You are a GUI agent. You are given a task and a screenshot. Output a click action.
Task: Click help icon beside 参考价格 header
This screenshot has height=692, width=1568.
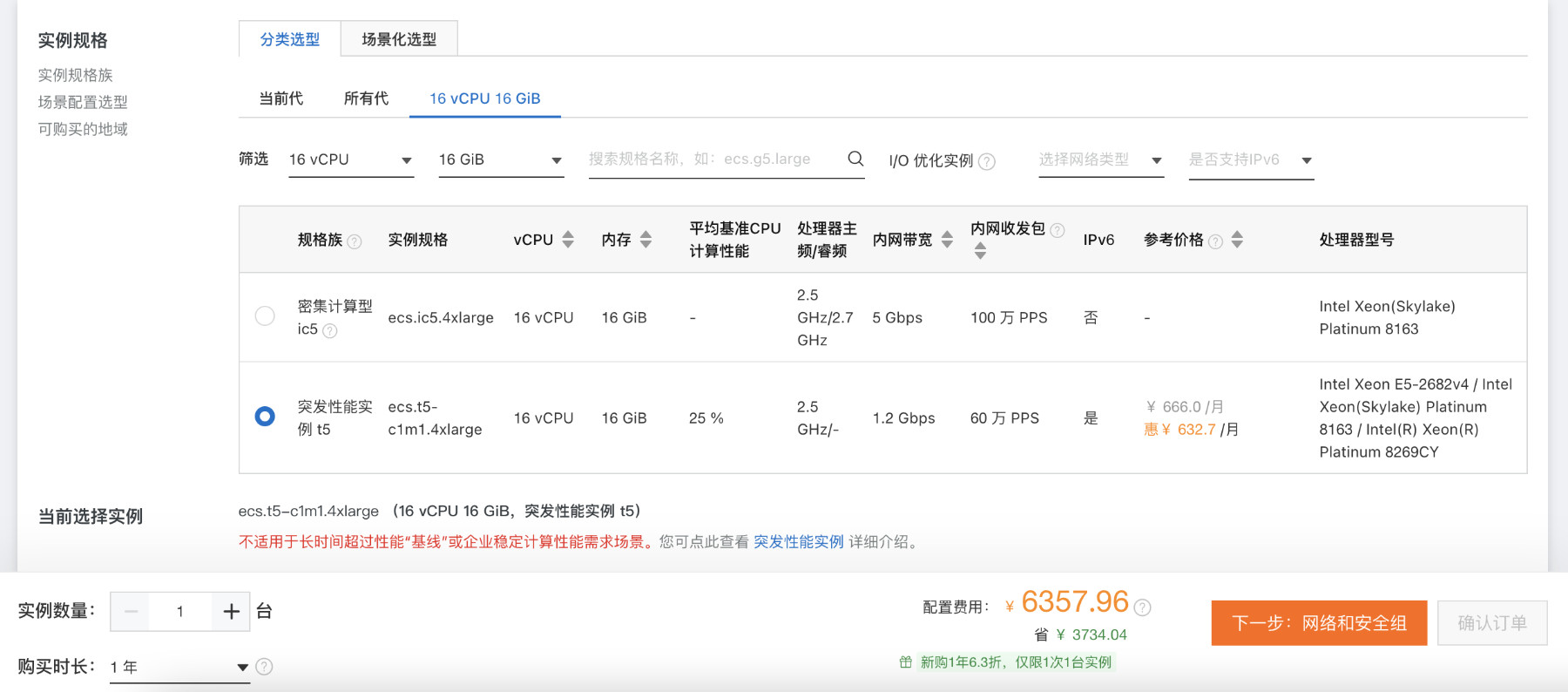1215,241
